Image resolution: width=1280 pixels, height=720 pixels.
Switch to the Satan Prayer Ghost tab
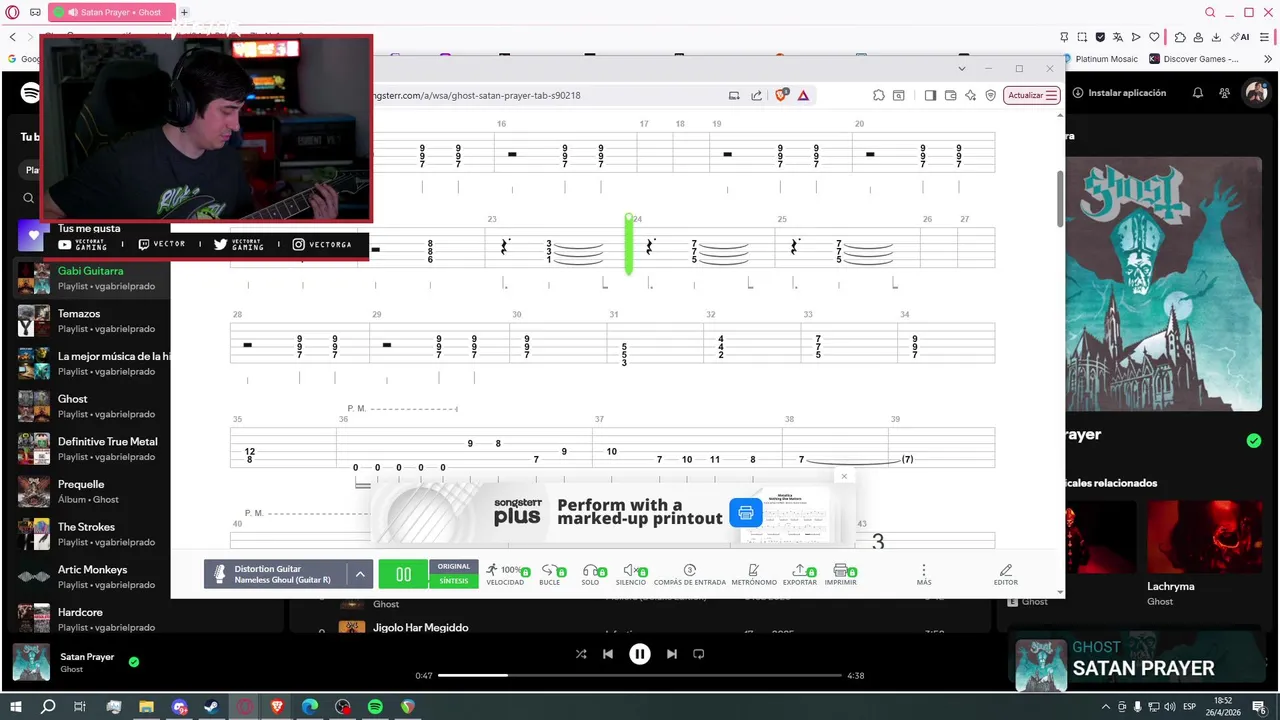point(111,12)
